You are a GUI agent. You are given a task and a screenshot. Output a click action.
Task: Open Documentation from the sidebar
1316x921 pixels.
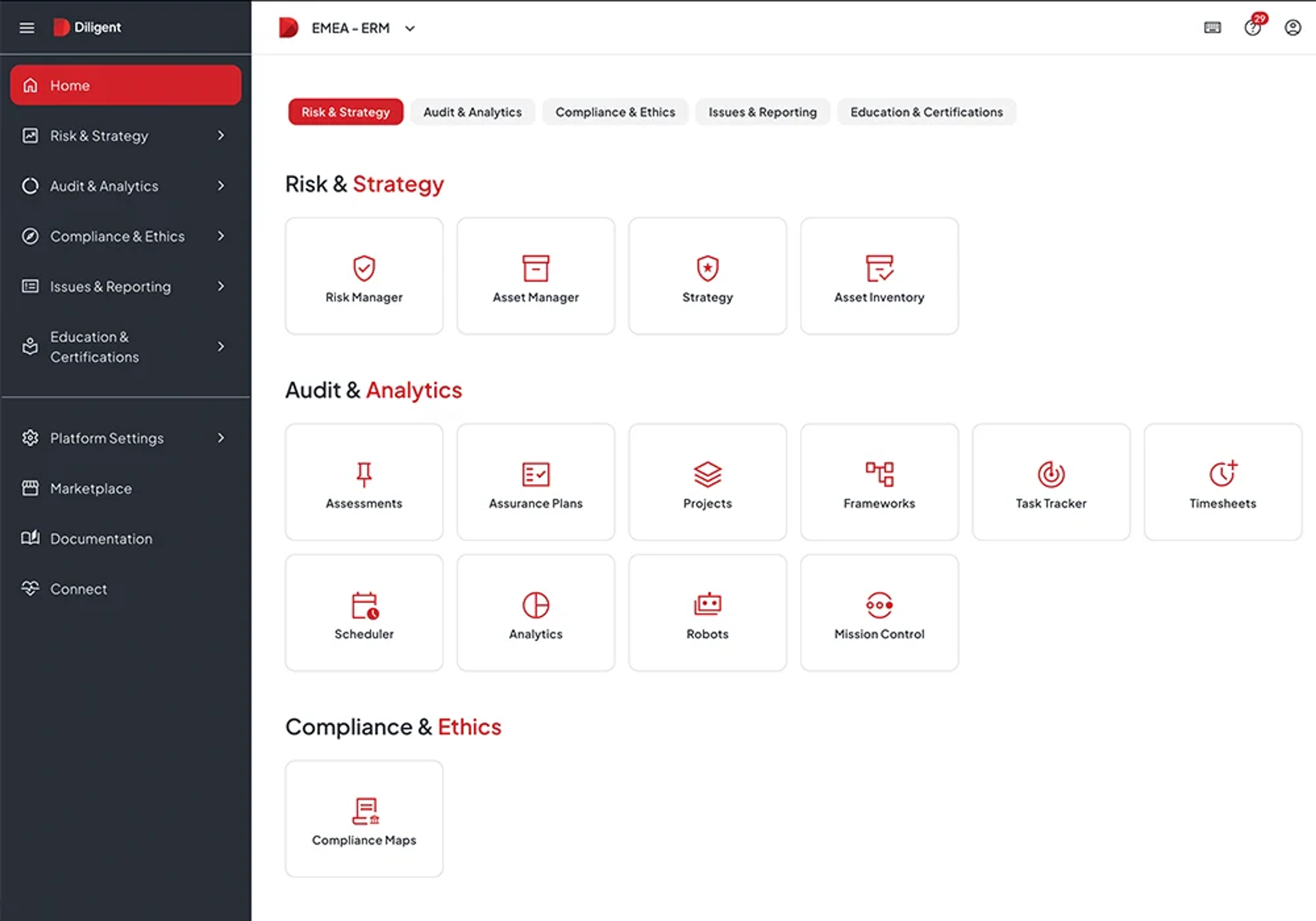tap(125, 539)
